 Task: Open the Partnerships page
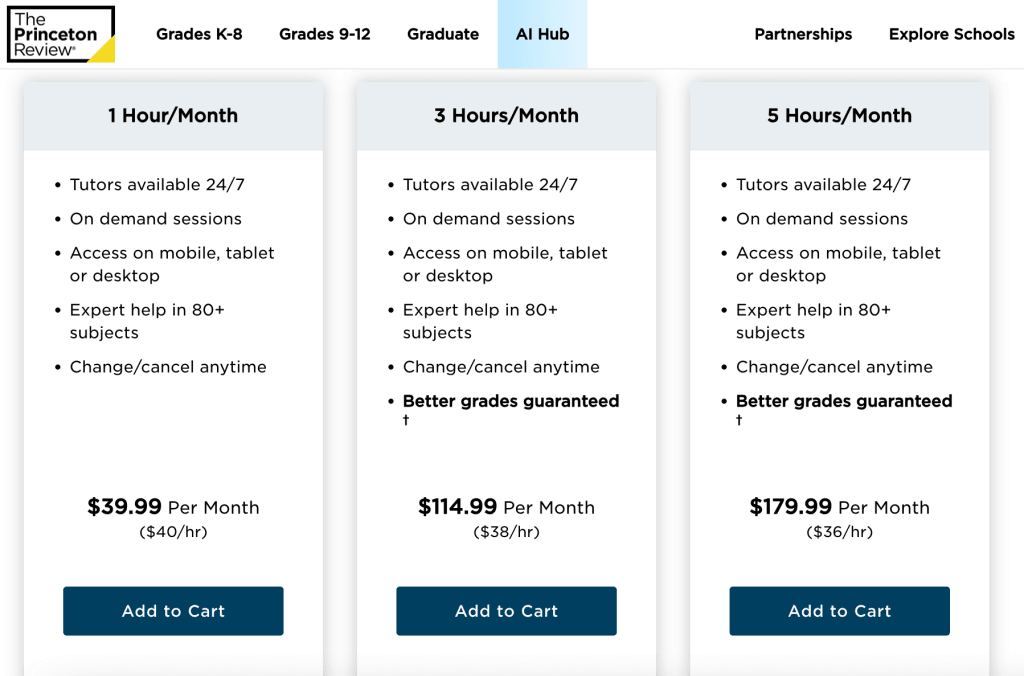point(803,34)
